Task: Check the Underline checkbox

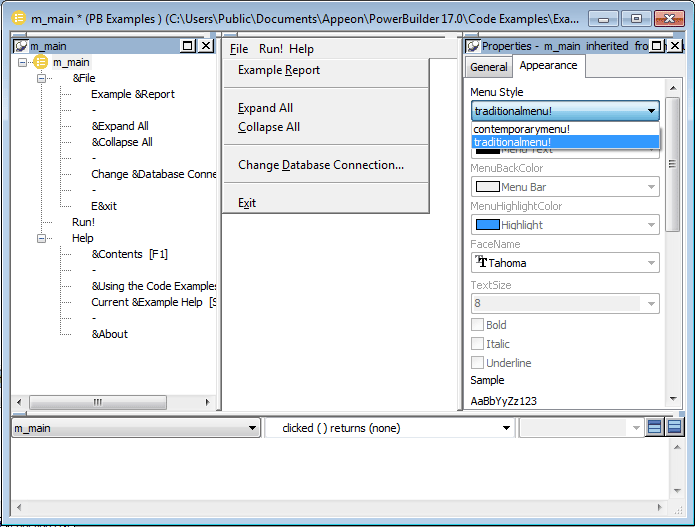Action: (x=477, y=363)
